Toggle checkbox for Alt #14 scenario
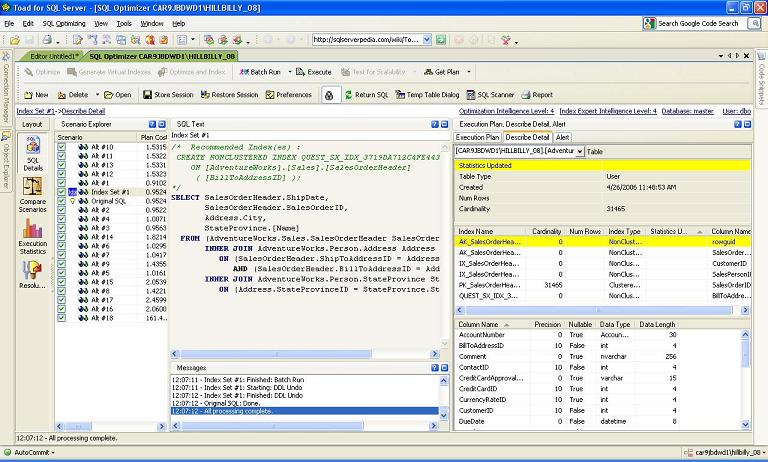Viewport: 768px width, 462px height. pyautogui.click(x=61, y=237)
